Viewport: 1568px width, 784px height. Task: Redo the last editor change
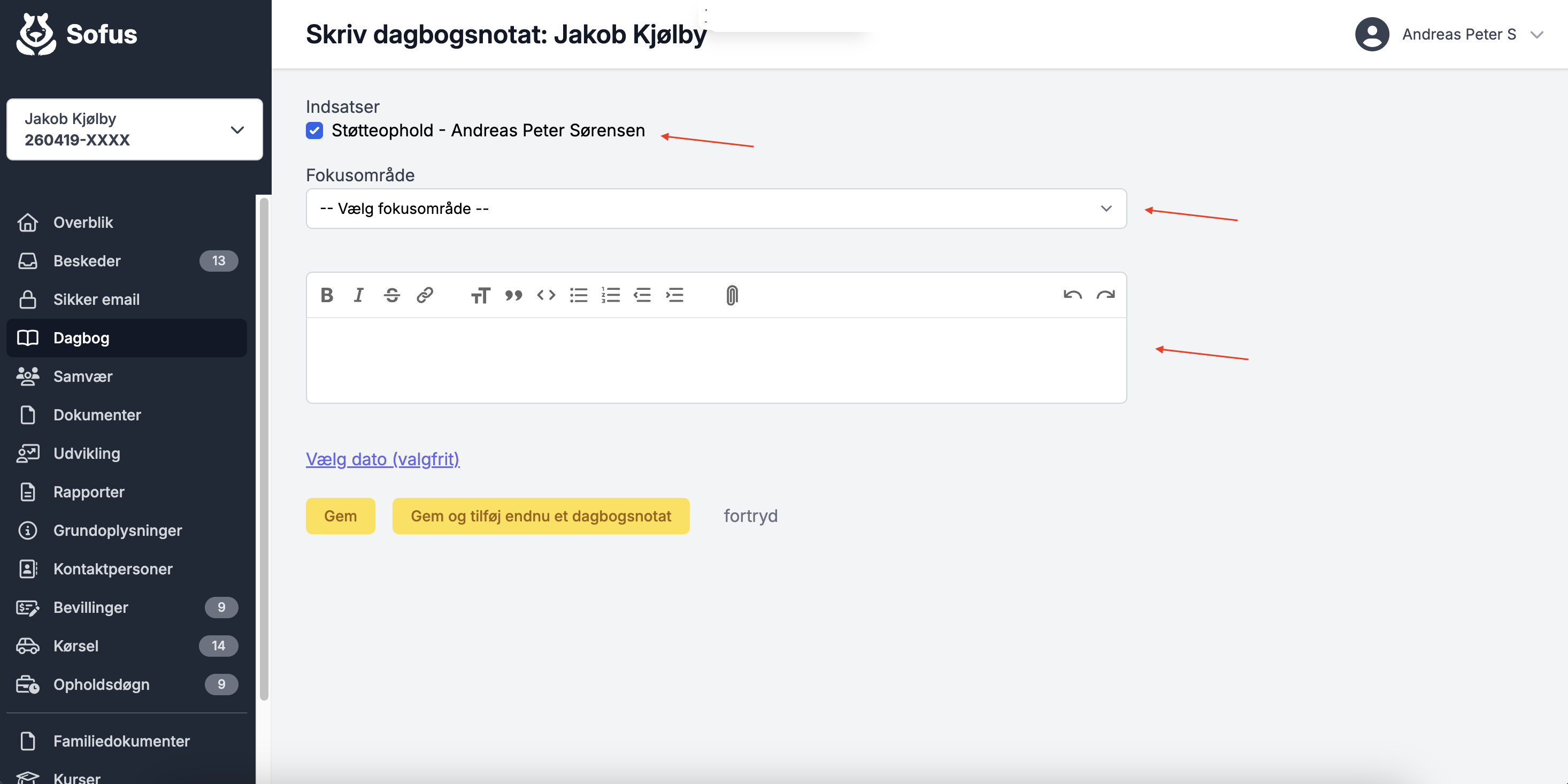[1105, 295]
